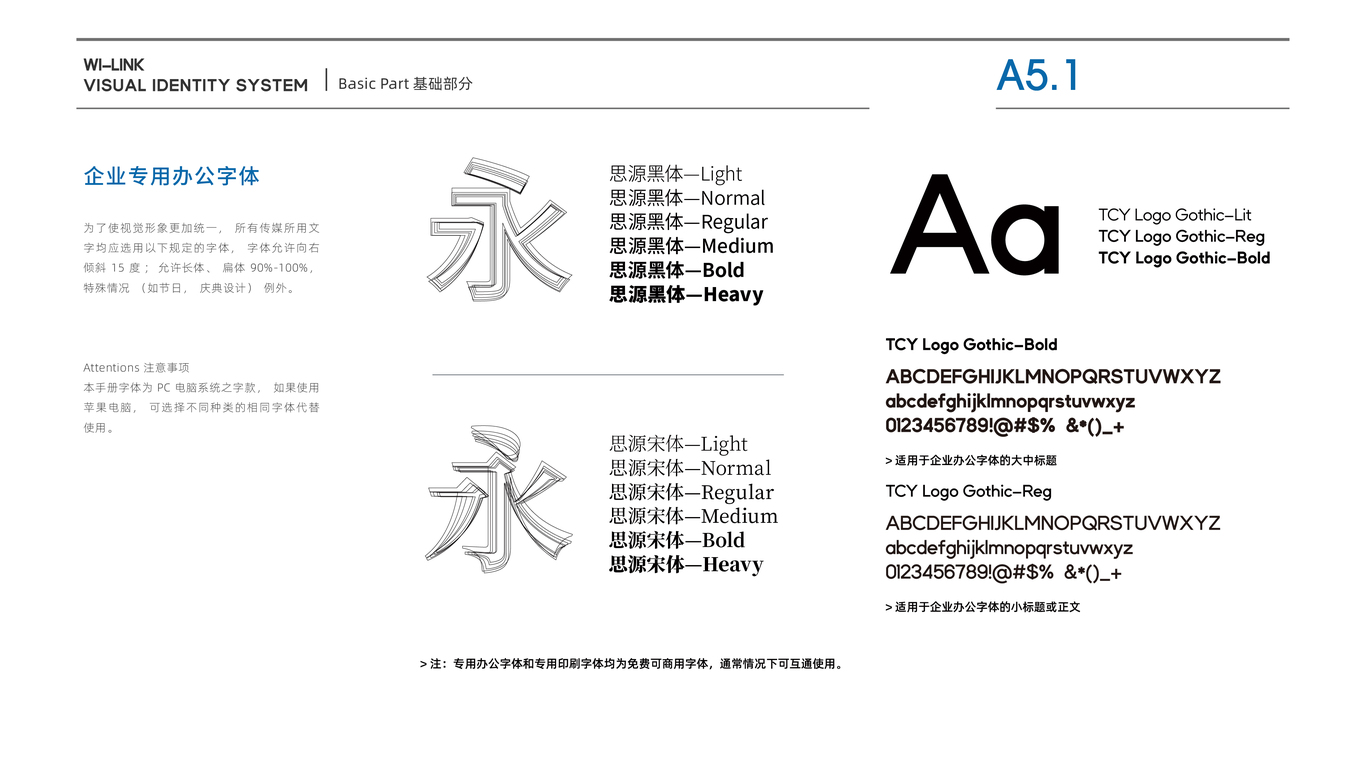Click the 'Attentions 注意事项' label
The width and height of the screenshot is (1366, 768).
(136, 368)
